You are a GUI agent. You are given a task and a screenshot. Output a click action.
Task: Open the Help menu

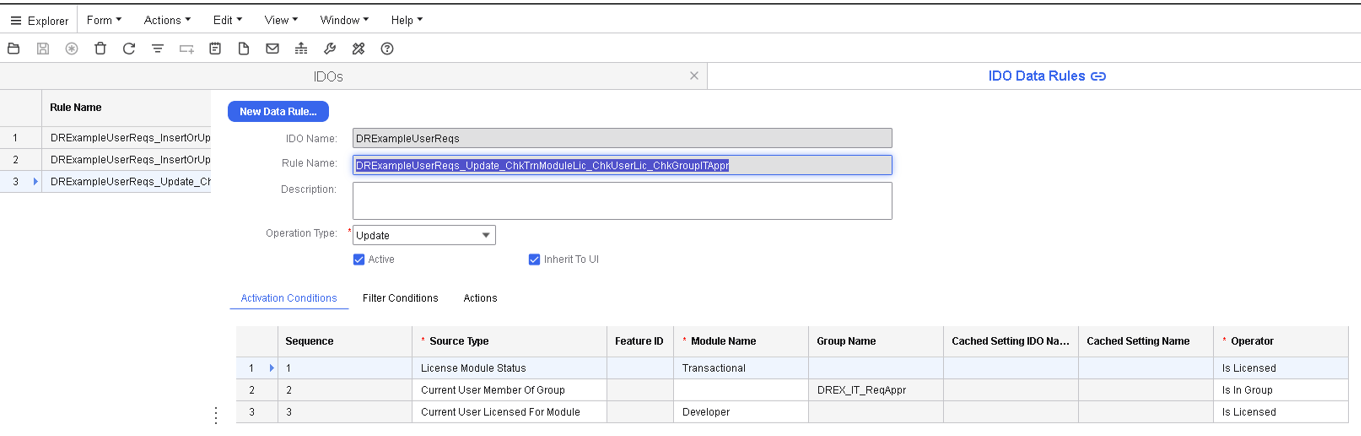[x=406, y=20]
